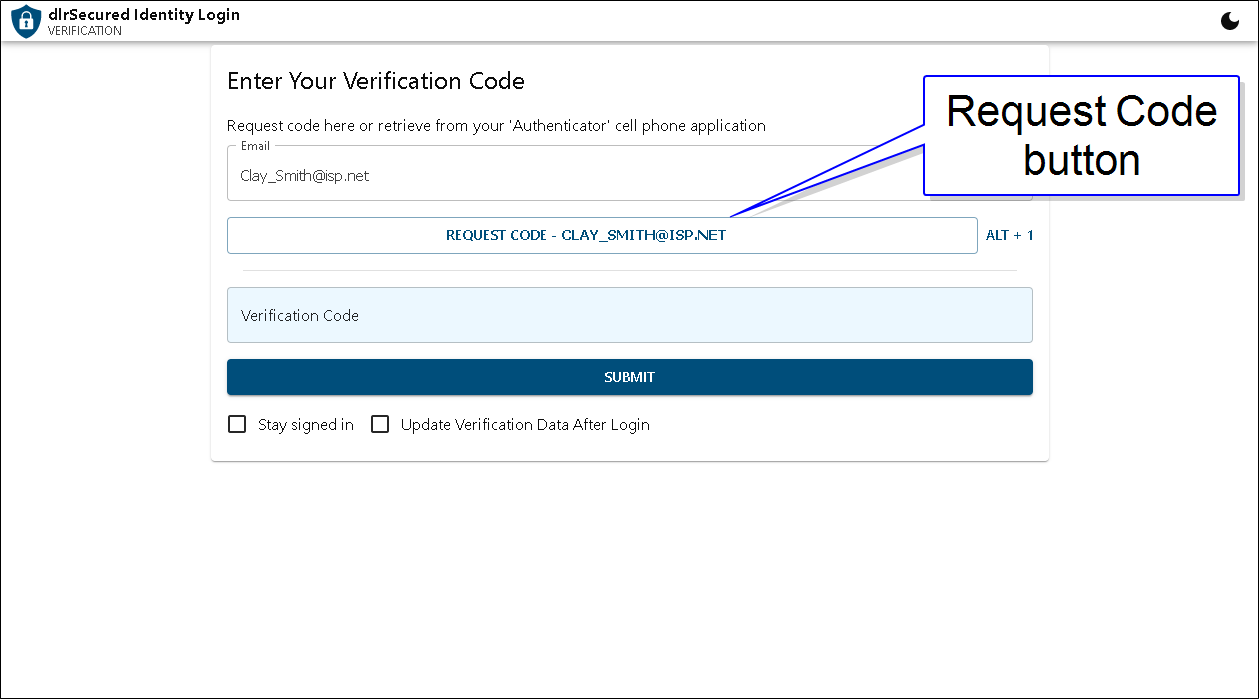The height and width of the screenshot is (699, 1259).
Task: Click the 'Stay signed in' label text
Action: pyautogui.click(x=305, y=425)
